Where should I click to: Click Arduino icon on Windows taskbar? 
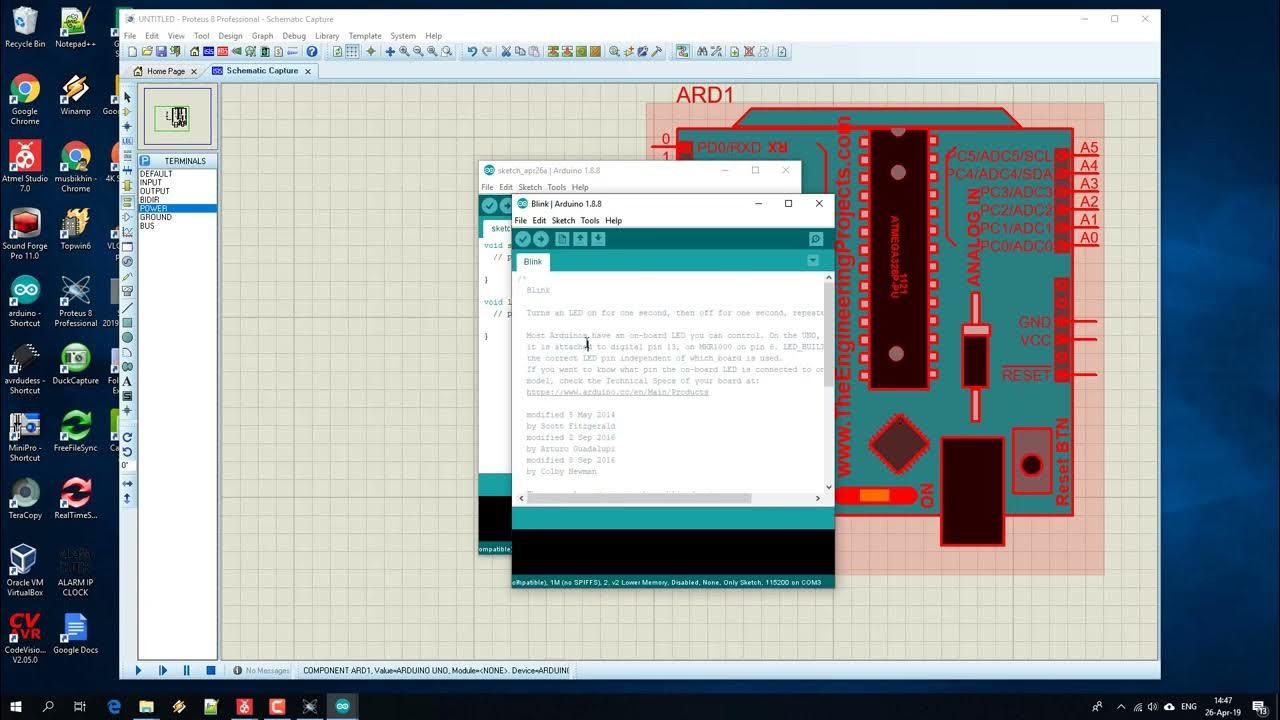pos(342,706)
